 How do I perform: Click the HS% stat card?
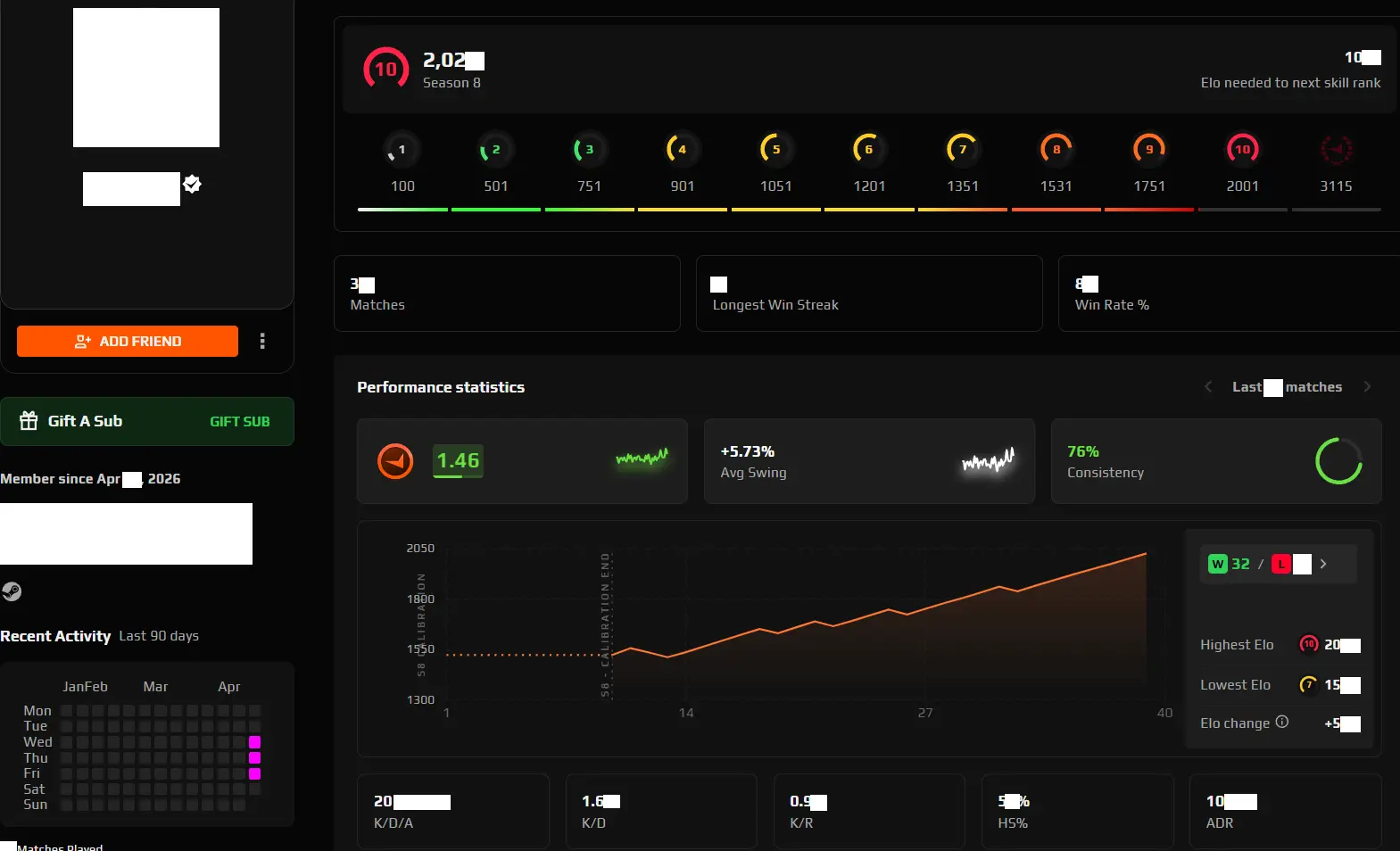pos(1077,811)
